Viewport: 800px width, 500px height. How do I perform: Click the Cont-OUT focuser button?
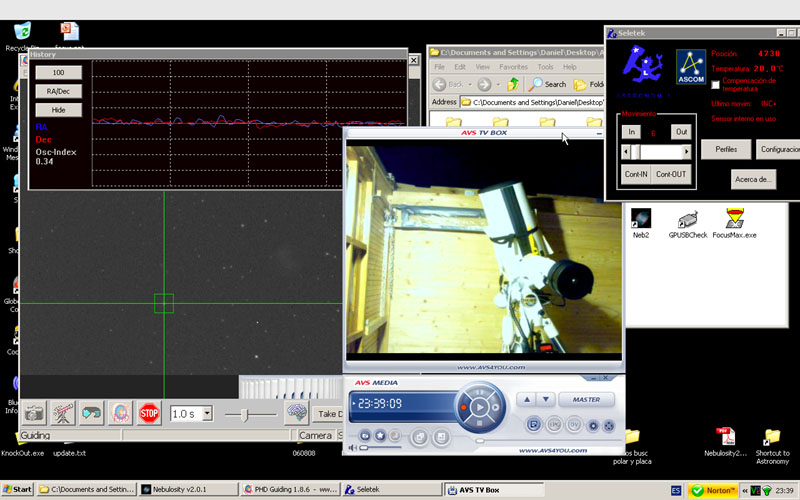671,174
